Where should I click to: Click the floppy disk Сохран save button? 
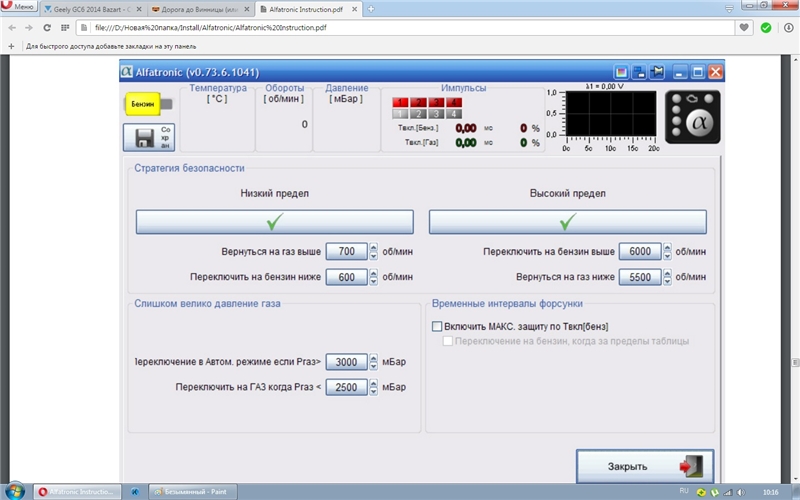[149, 138]
